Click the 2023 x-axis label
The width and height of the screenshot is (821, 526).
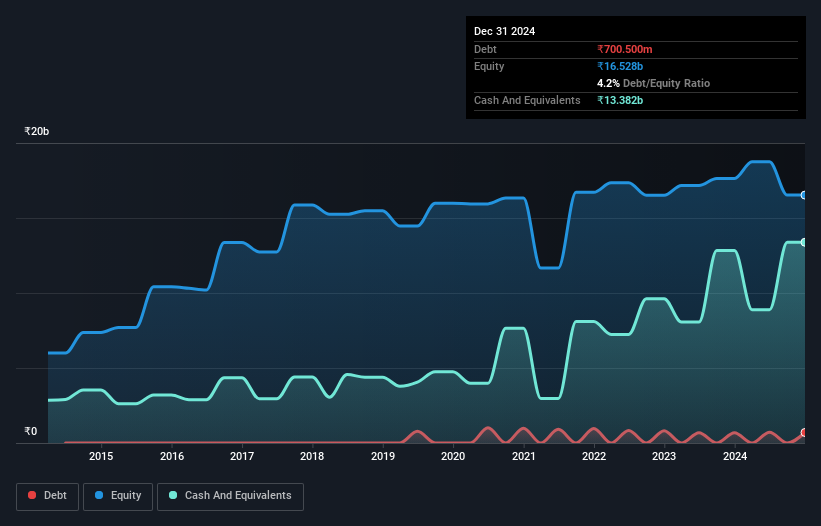(664, 456)
